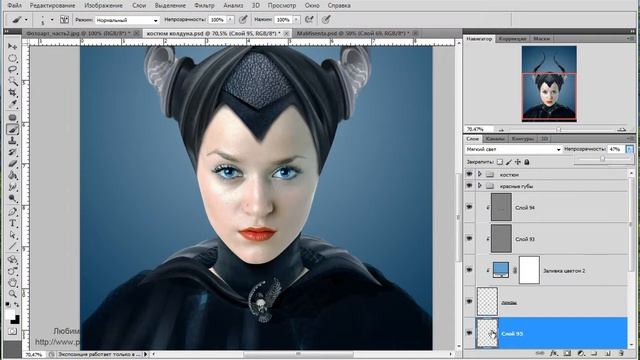The height and width of the screenshot is (360, 640).
Task: Select the Pen tool
Action: [13, 212]
